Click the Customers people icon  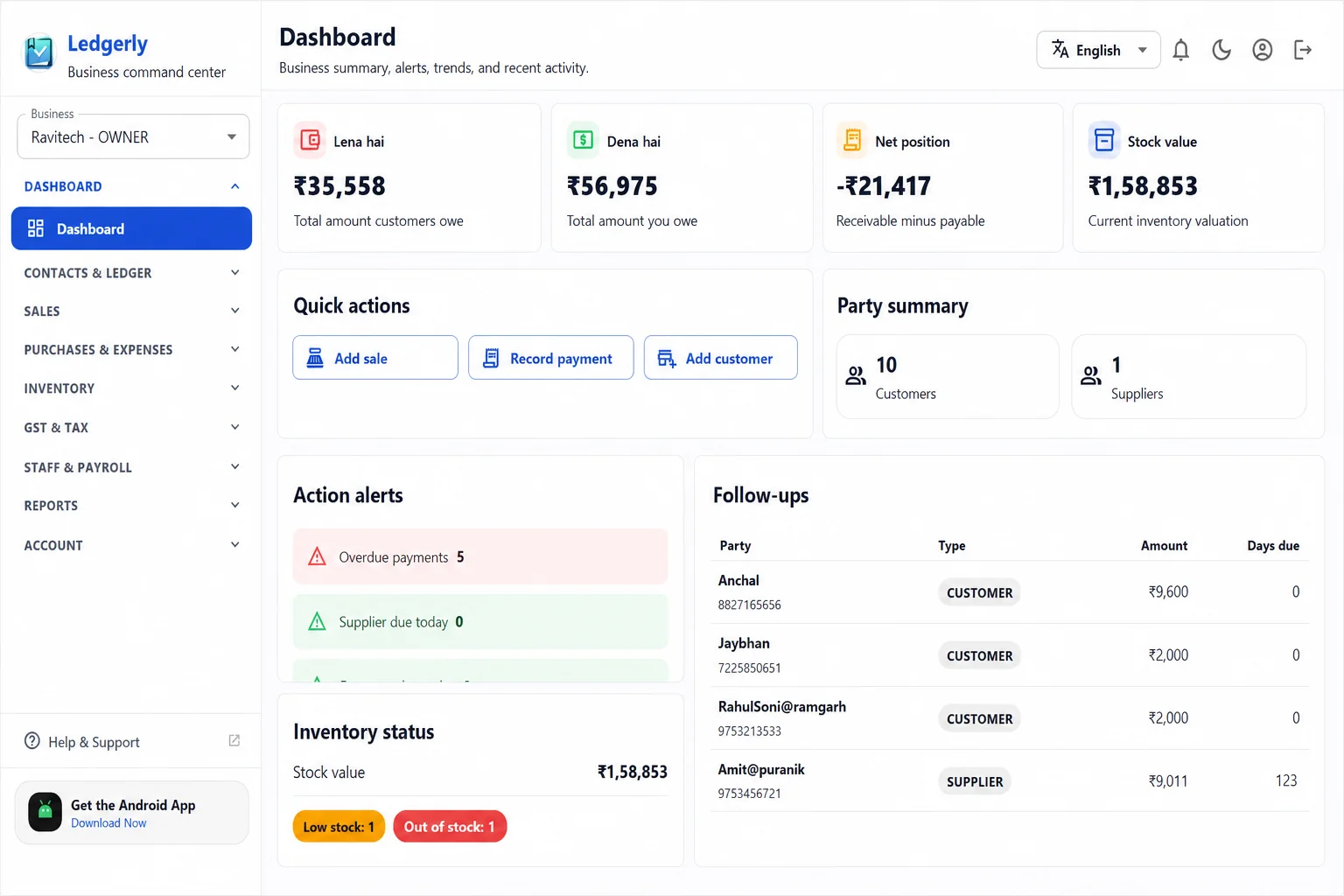point(856,375)
